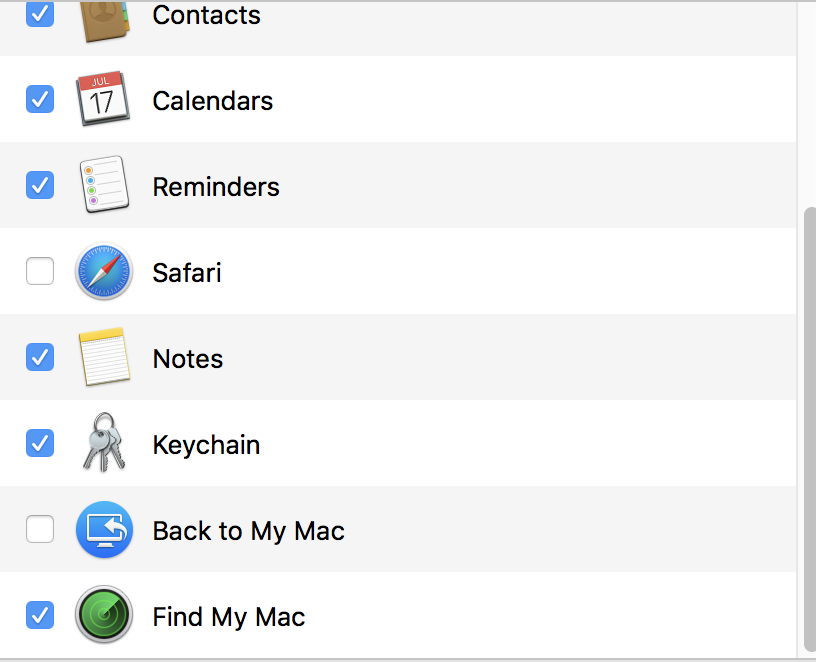The width and height of the screenshot is (816, 662).
Task: Uncheck the Keychain checkbox
Action: click(x=40, y=443)
